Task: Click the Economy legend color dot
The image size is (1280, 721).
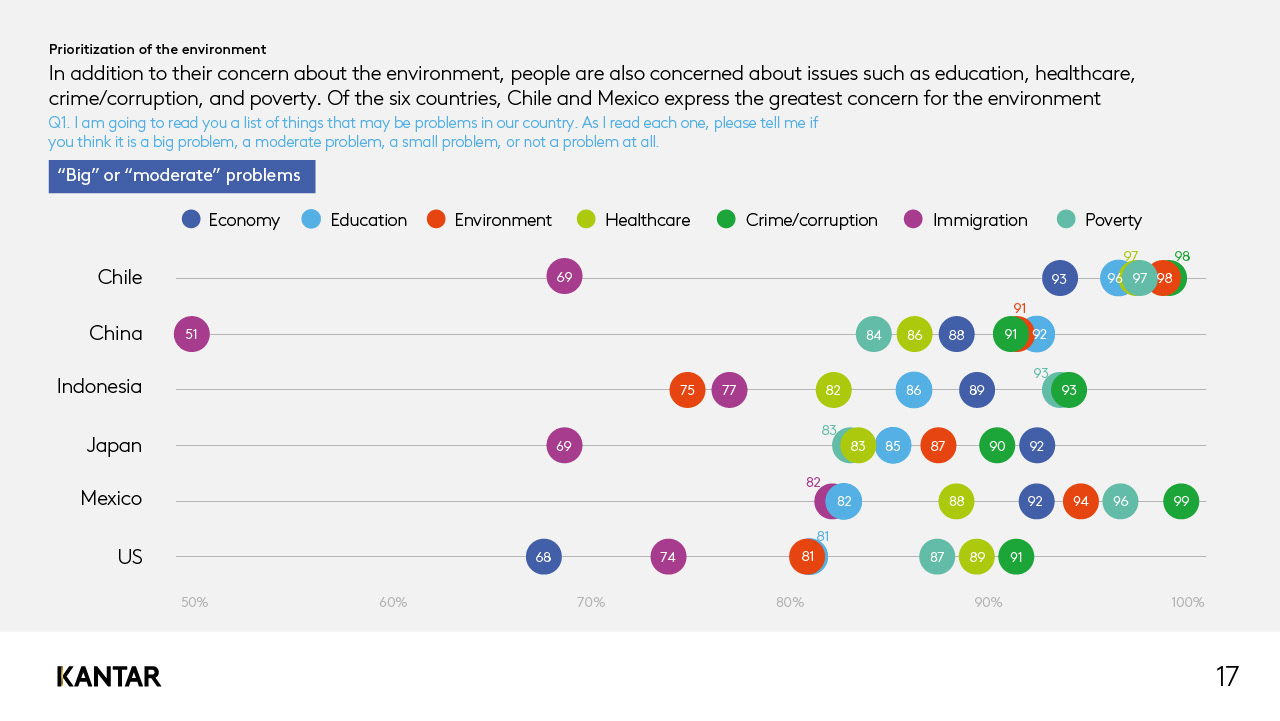Action: (x=191, y=219)
